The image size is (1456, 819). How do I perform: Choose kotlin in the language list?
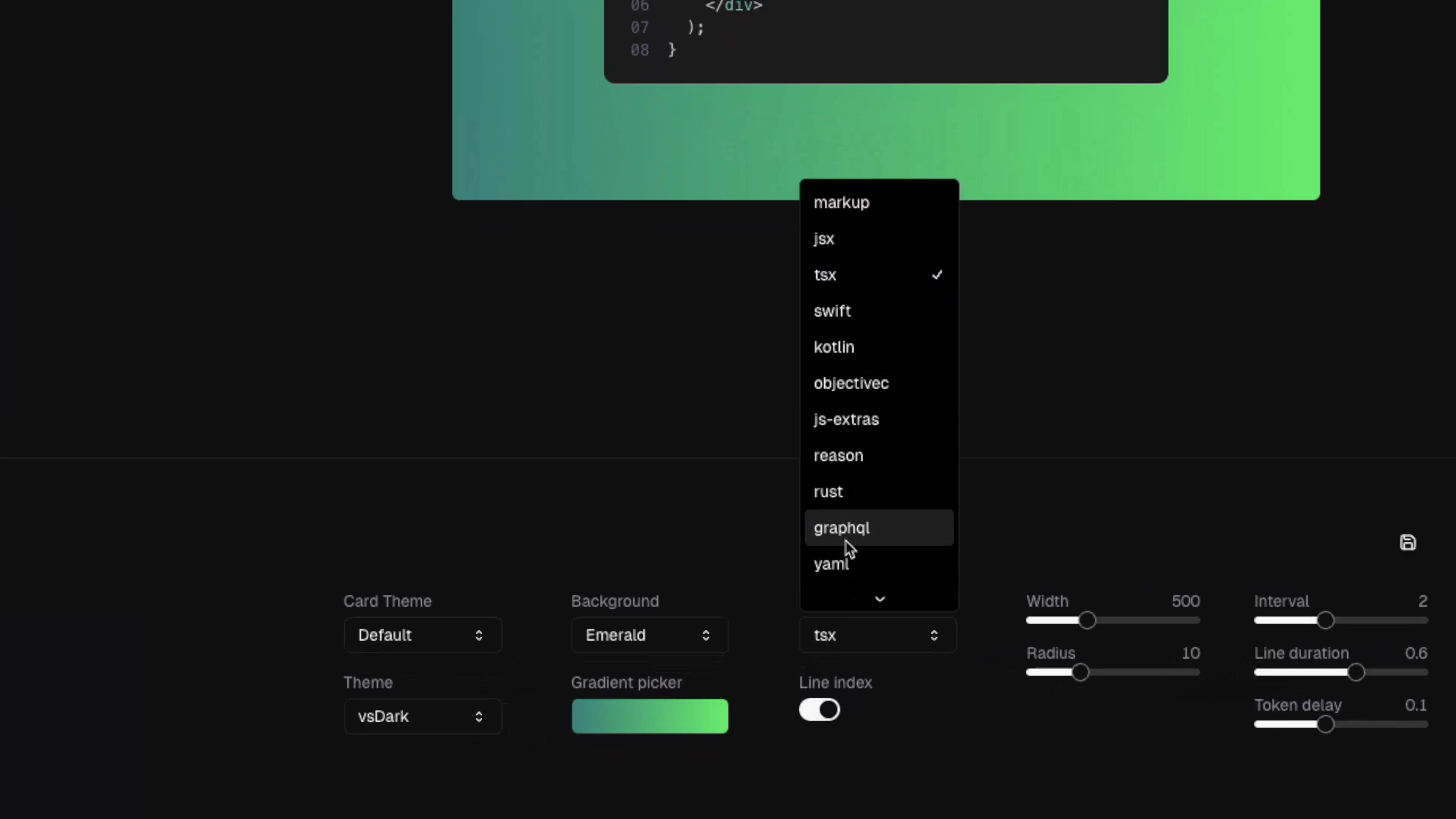[879, 347]
